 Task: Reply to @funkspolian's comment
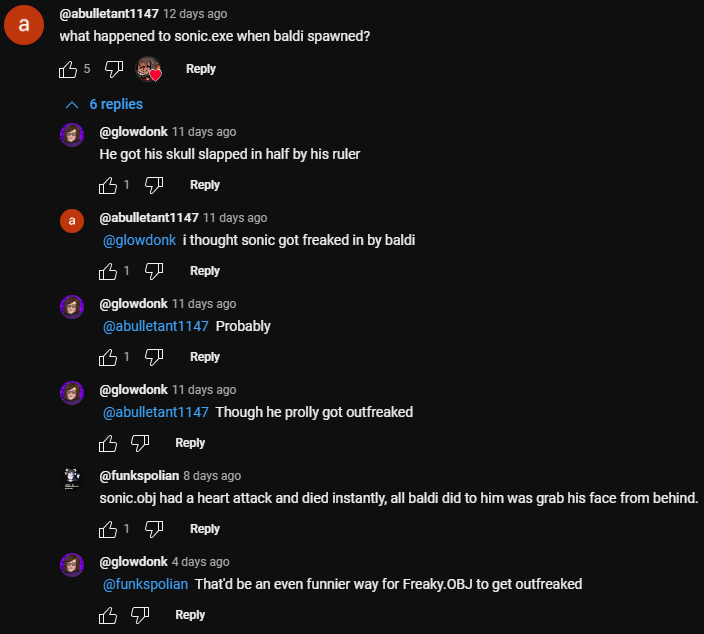point(205,529)
